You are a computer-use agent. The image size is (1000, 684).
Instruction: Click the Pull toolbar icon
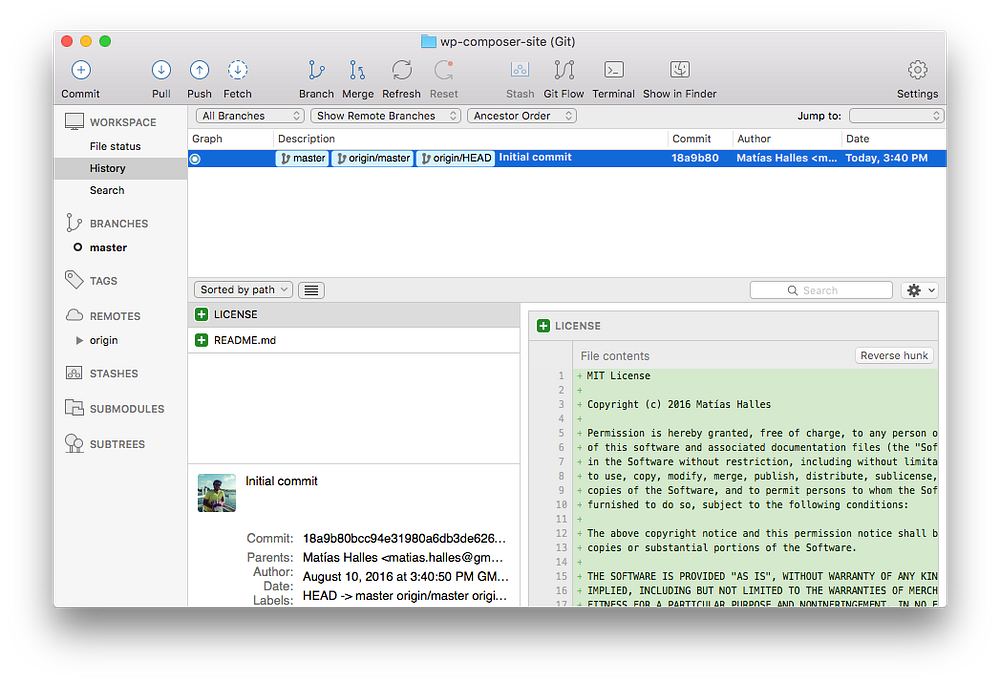pos(161,70)
